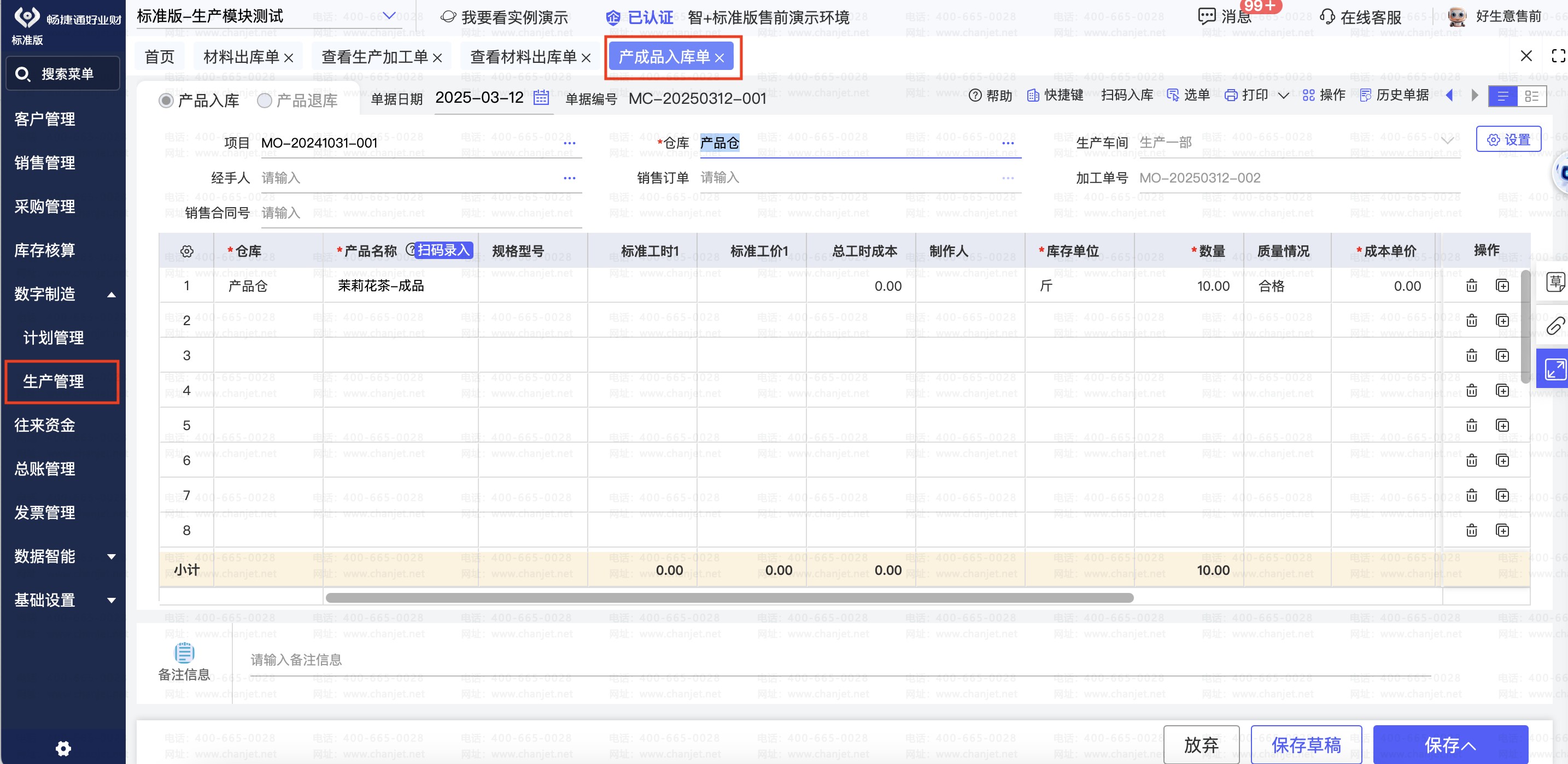Viewport: 1568px width, 764px height.
Task: Switch to the 查看材料出库单 tab
Action: (x=523, y=57)
